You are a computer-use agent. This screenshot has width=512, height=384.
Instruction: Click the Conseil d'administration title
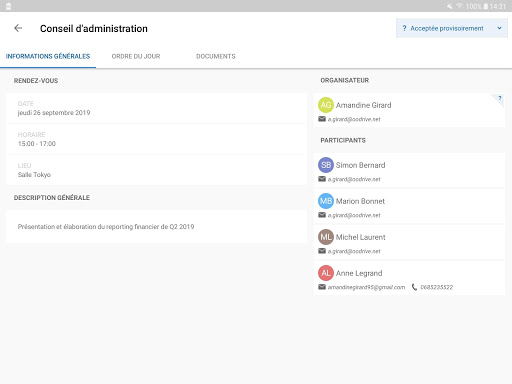[94, 29]
